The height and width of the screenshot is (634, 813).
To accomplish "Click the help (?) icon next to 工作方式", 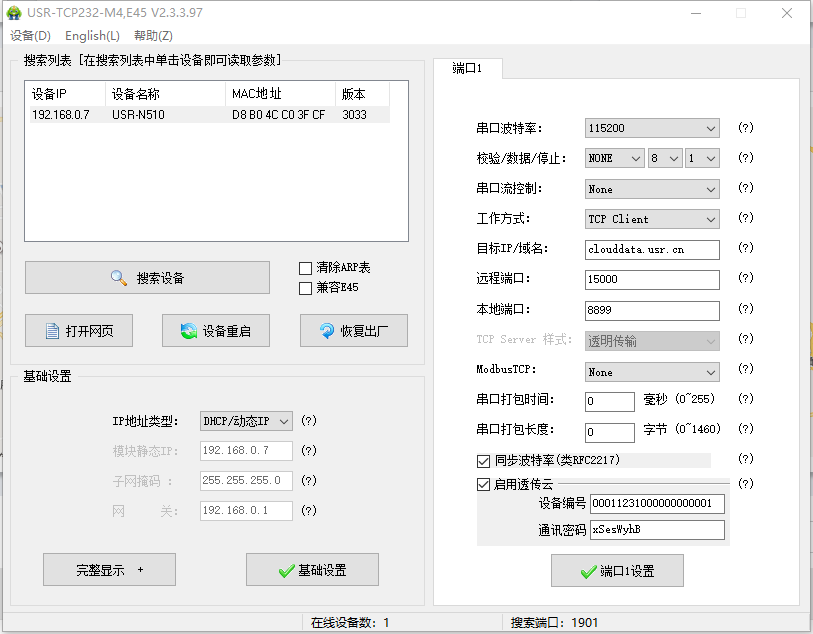I will pos(746,218).
